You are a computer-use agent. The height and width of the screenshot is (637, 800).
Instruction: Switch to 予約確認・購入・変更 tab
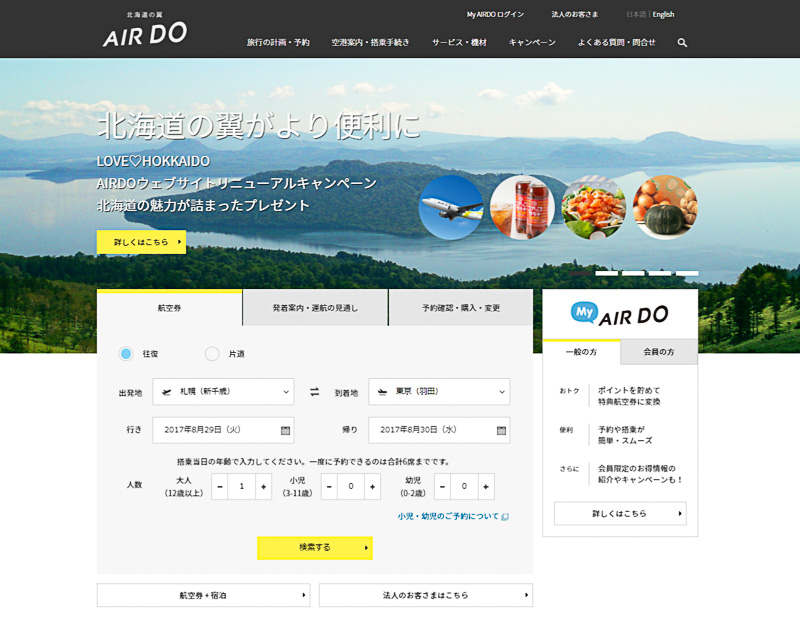point(461,308)
